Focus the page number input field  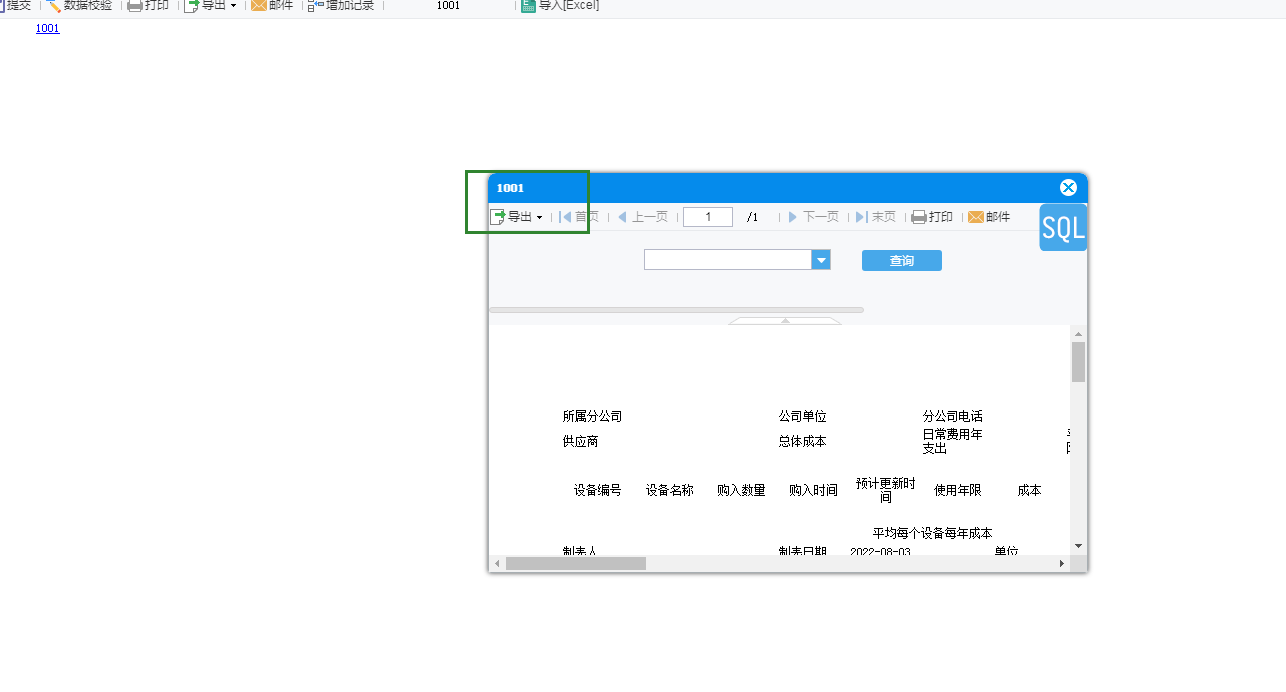click(x=708, y=217)
